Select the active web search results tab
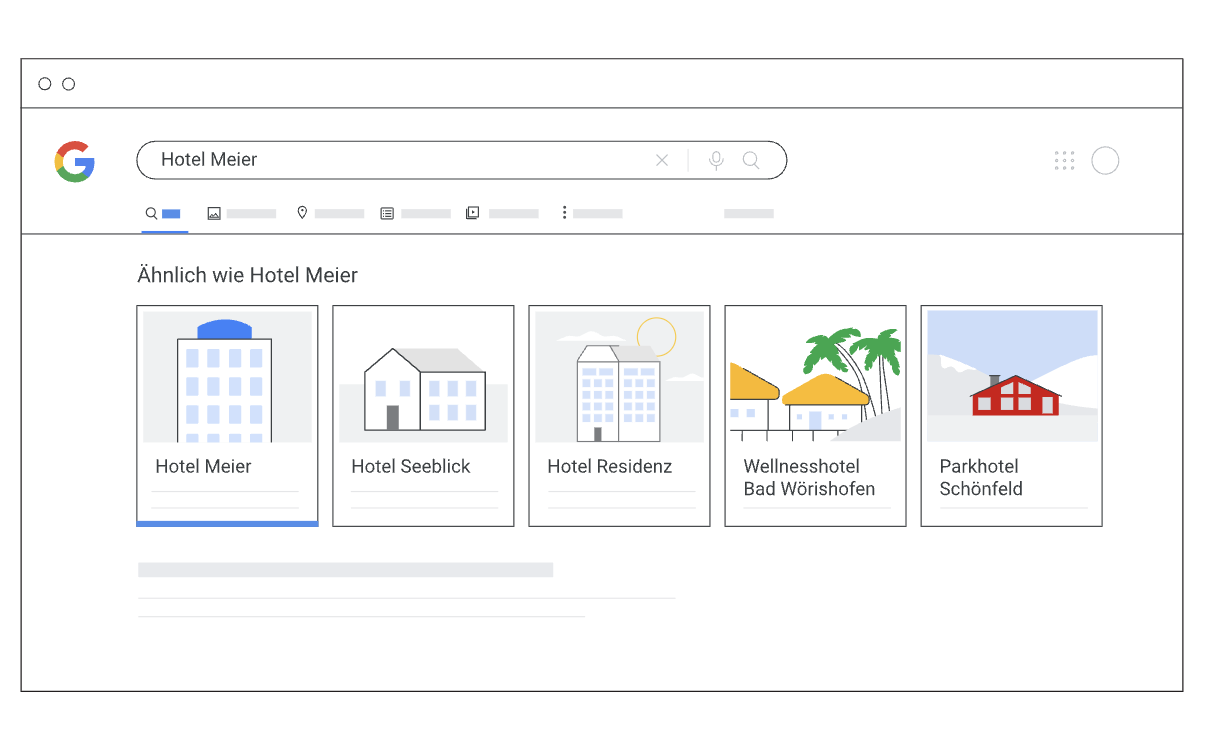 click(163, 213)
